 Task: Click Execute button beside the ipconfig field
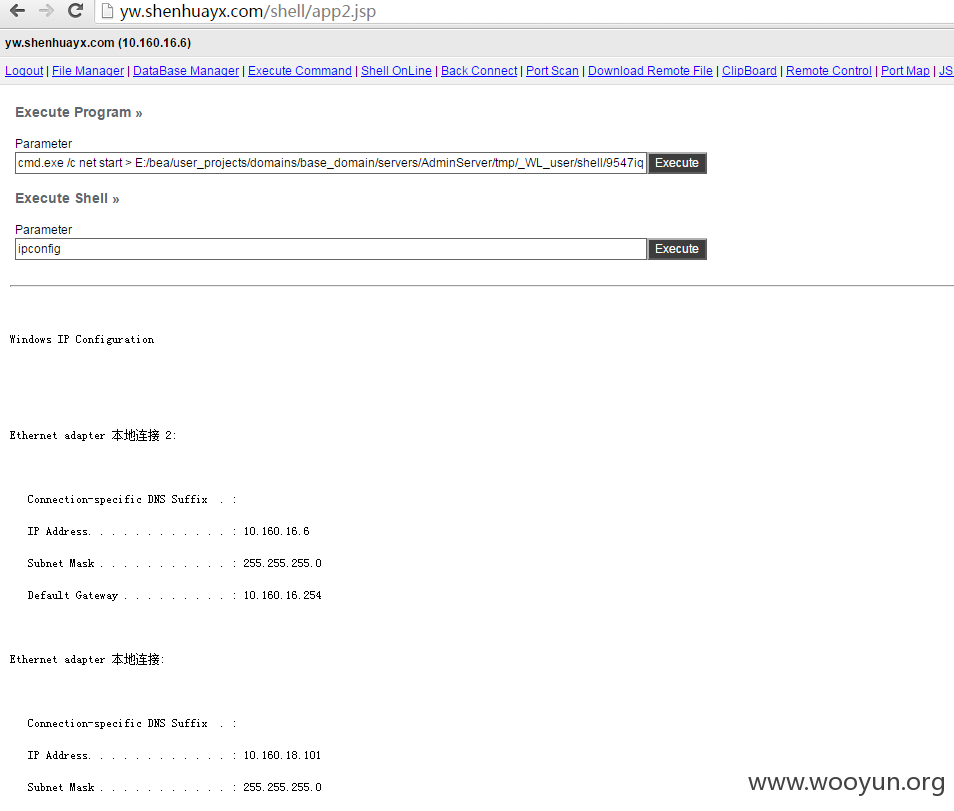coord(677,249)
